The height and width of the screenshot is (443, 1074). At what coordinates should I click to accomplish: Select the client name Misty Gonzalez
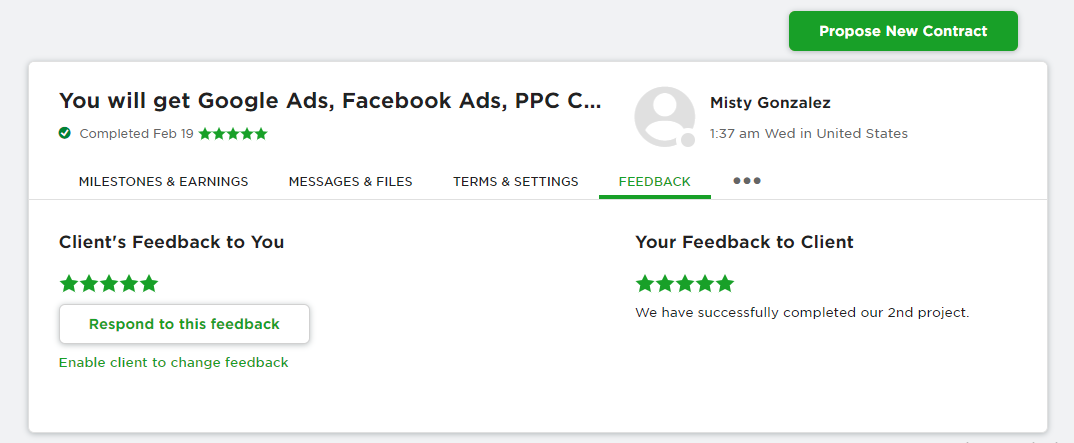coord(769,103)
